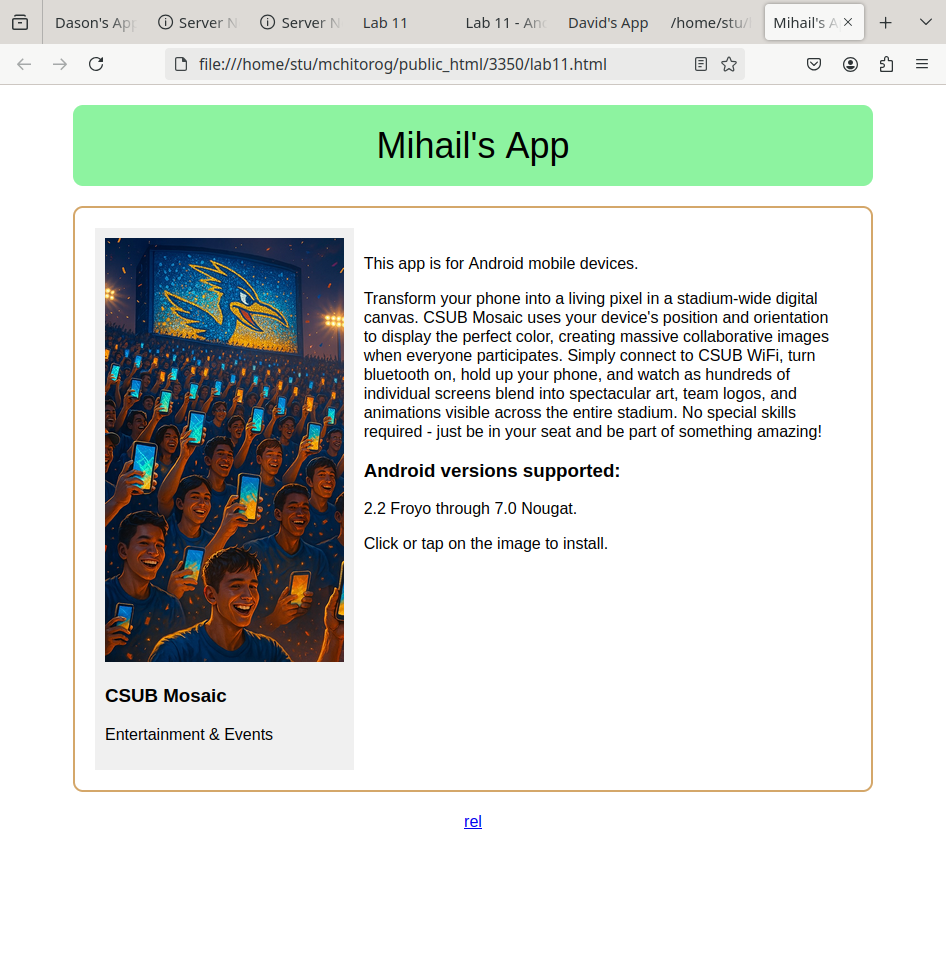Go forward to the next page

point(60,64)
